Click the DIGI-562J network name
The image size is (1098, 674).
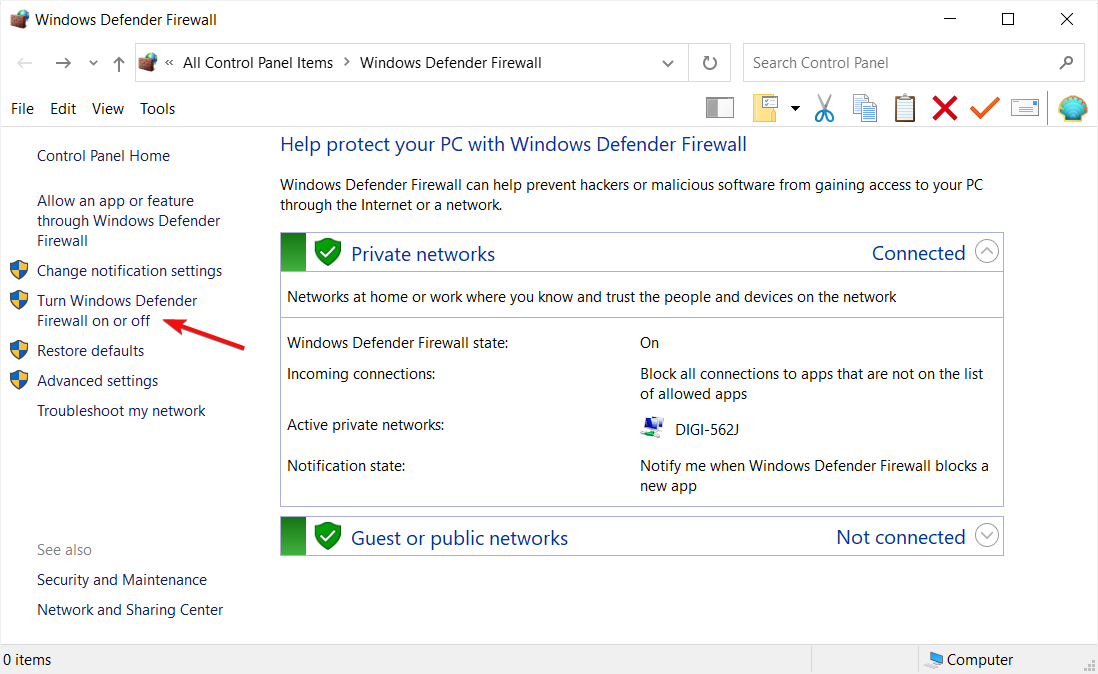[707, 430]
